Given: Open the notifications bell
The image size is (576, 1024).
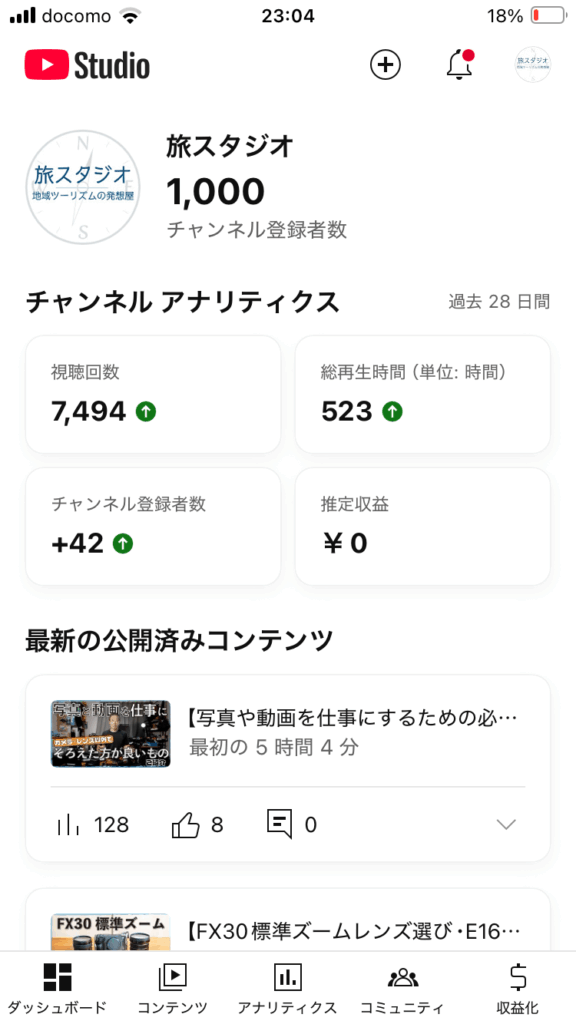Looking at the screenshot, I should click(460, 65).
